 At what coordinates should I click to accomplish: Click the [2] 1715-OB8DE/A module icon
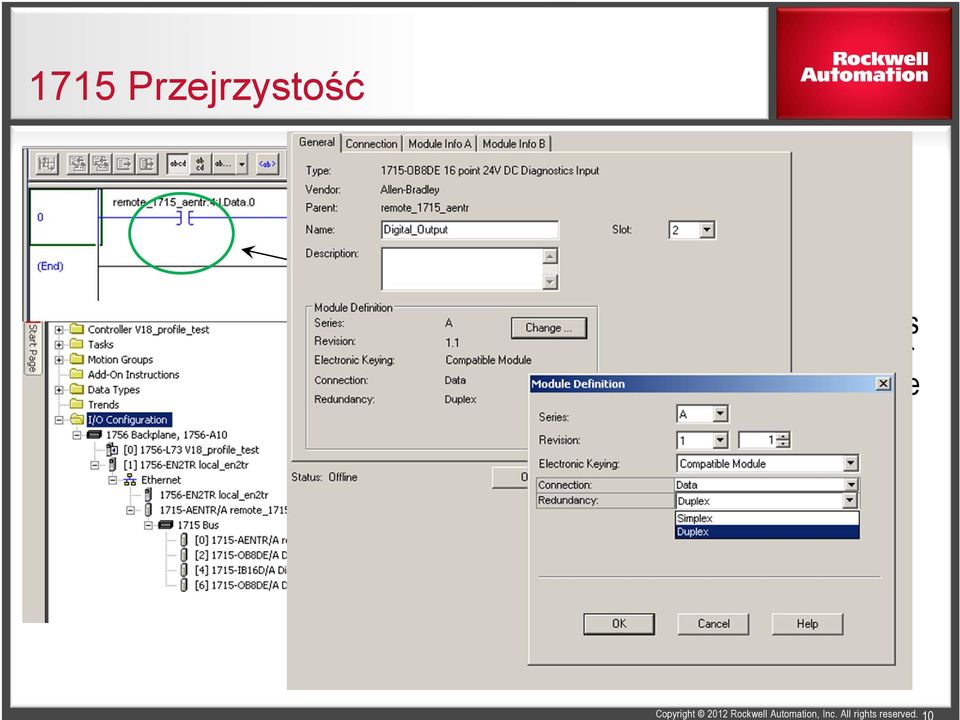coord(184,555)
